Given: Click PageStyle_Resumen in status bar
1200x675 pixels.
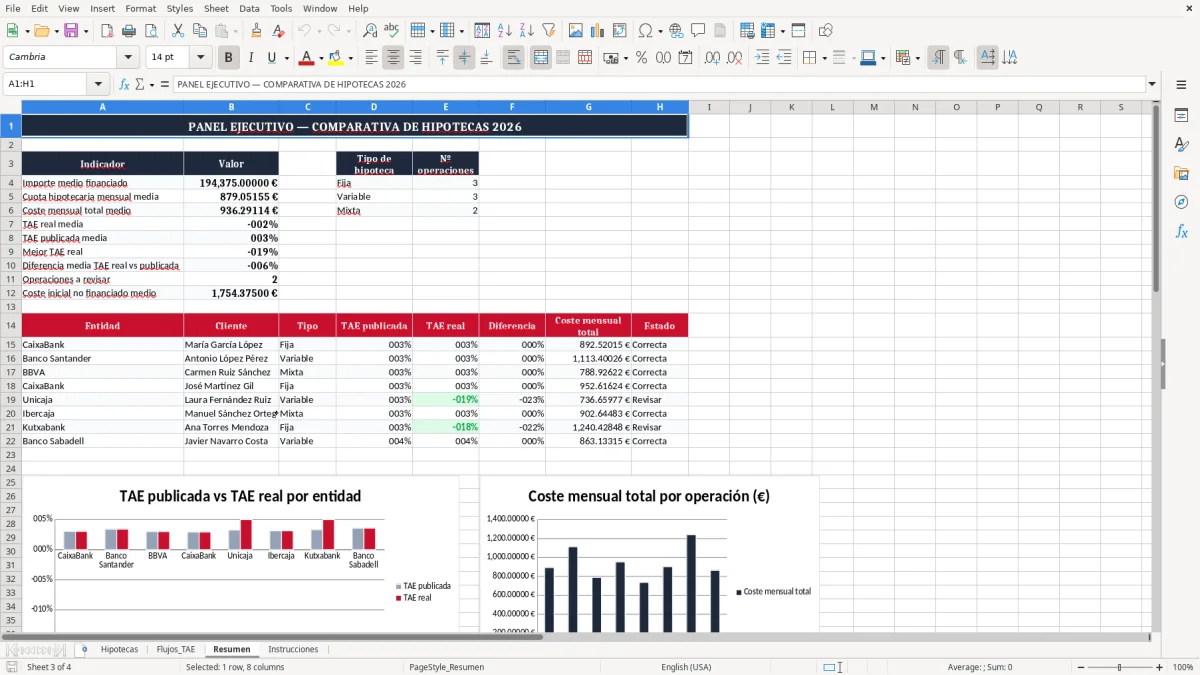Looking at the screenshot, I should [446, 667].
